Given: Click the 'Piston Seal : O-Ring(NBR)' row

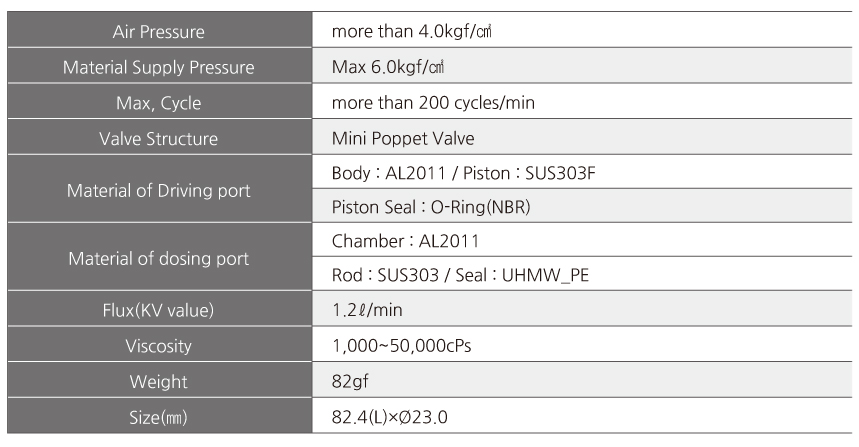Looking at the screenshot, I should click(x=582, y=206).
